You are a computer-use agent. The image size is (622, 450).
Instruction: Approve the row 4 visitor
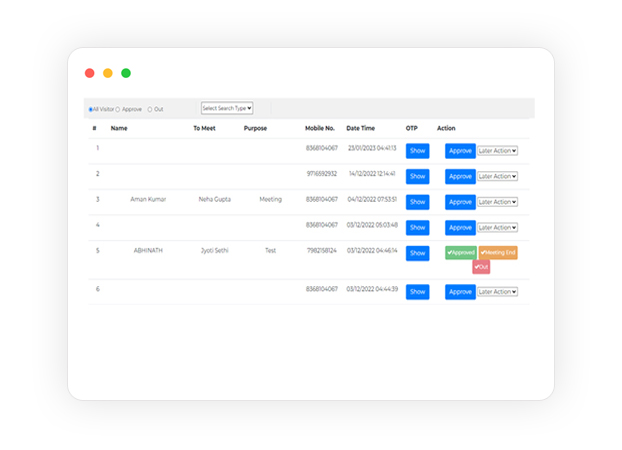[460, 227]
